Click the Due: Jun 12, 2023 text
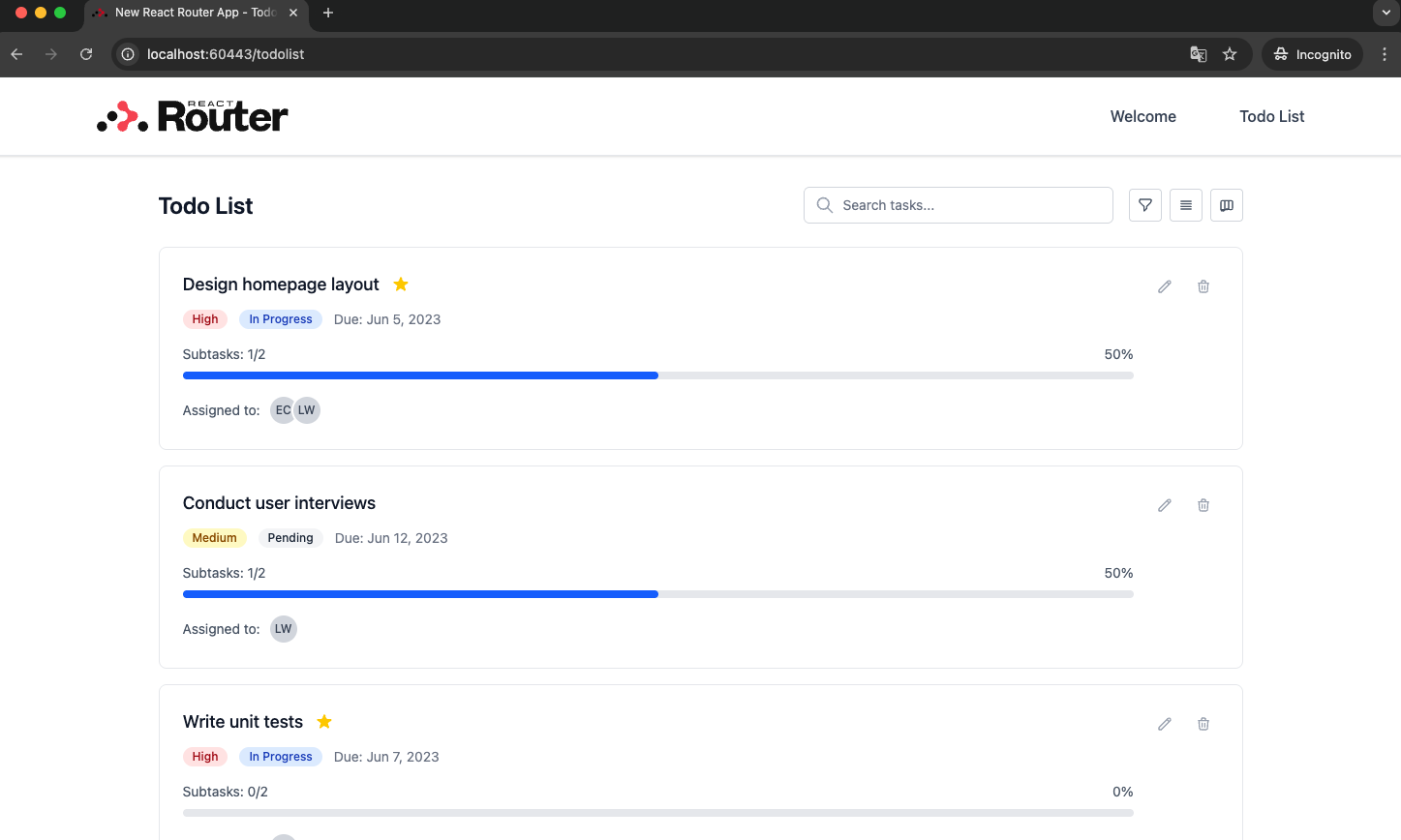 (x=391, y=538)
